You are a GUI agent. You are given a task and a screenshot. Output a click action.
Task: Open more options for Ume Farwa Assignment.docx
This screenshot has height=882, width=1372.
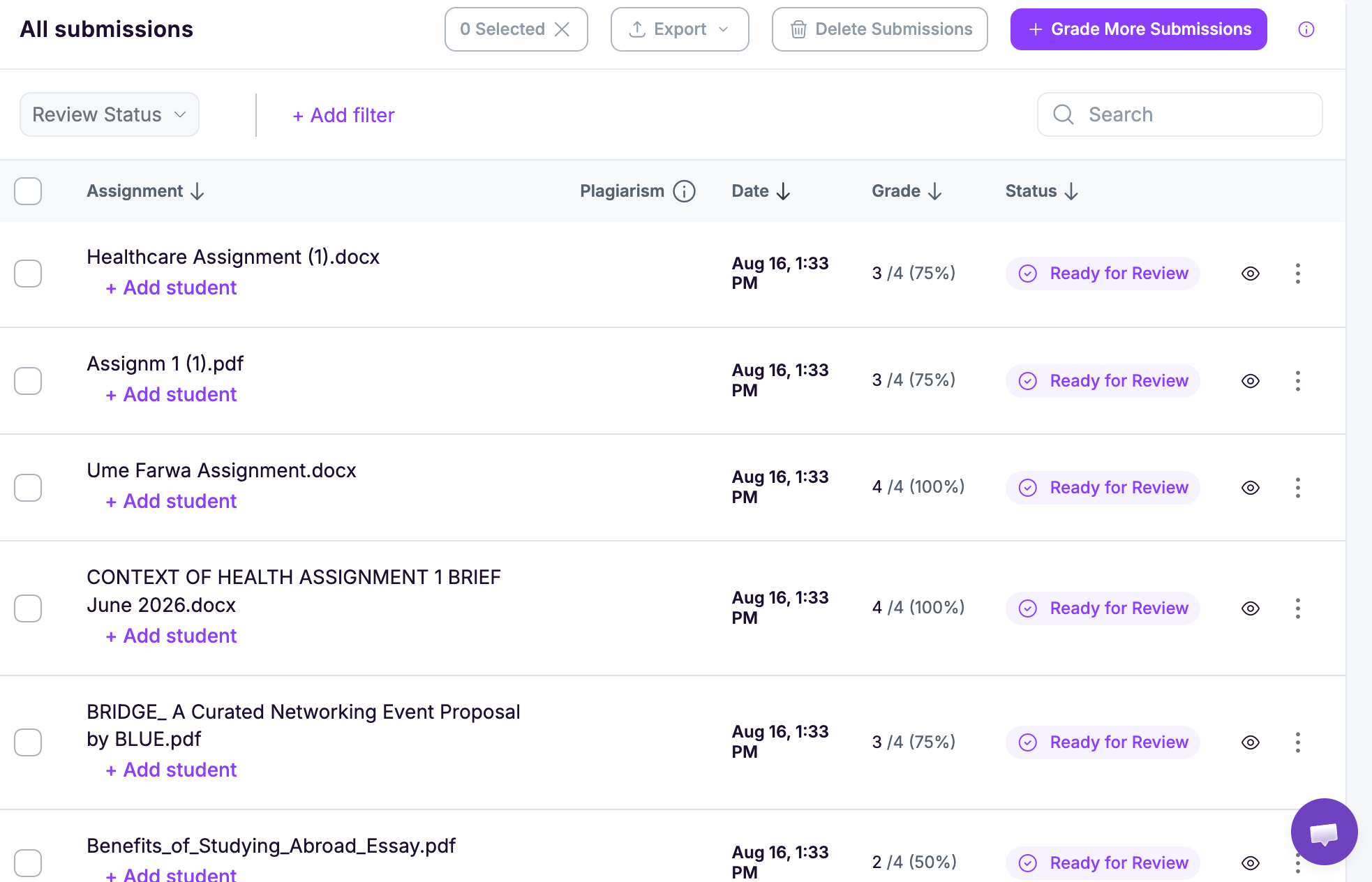tap(1297, 488)
